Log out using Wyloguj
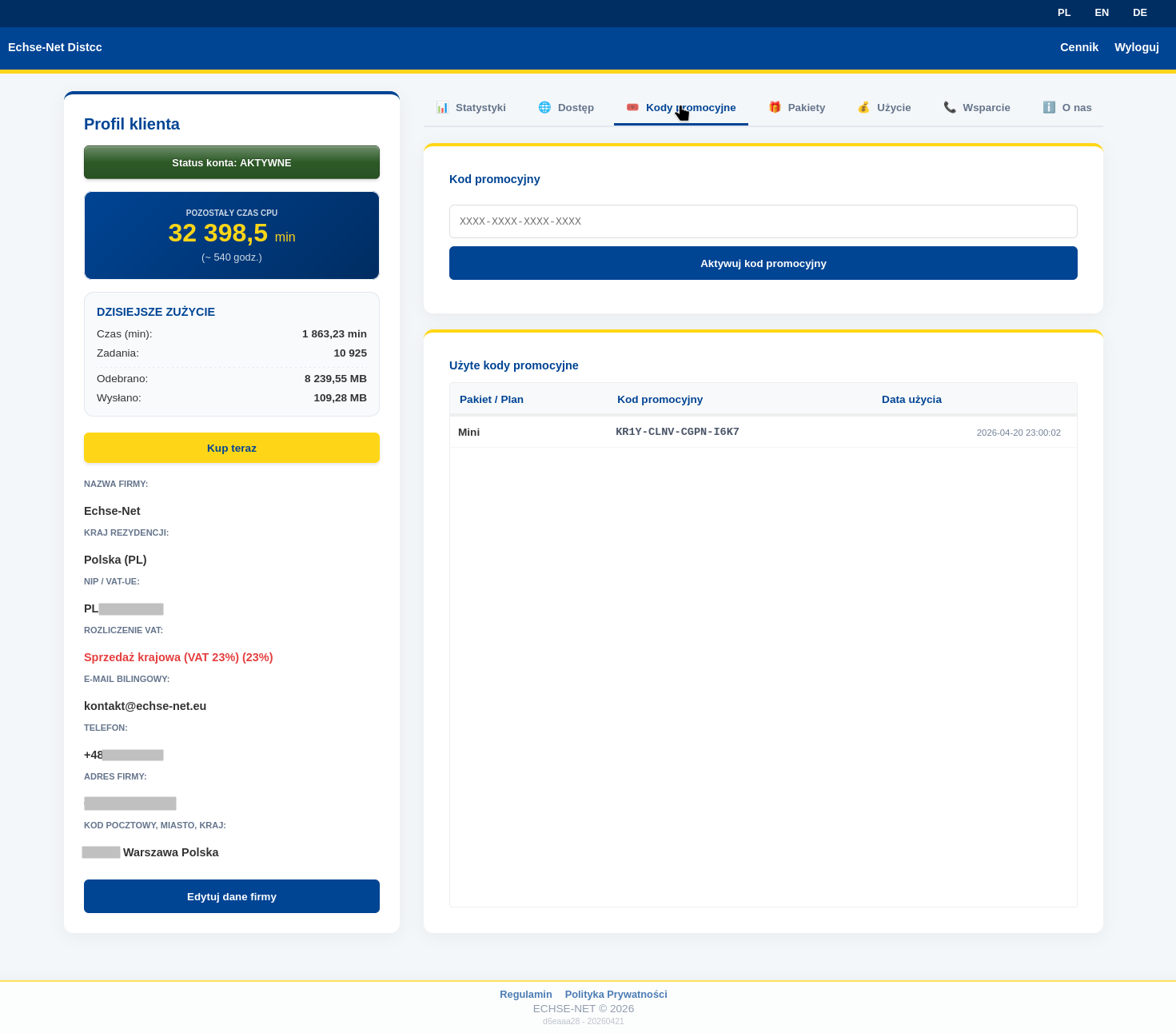Image resolution: width=1176 pixels, height=1033 pixels. [x=1136, y=47]
